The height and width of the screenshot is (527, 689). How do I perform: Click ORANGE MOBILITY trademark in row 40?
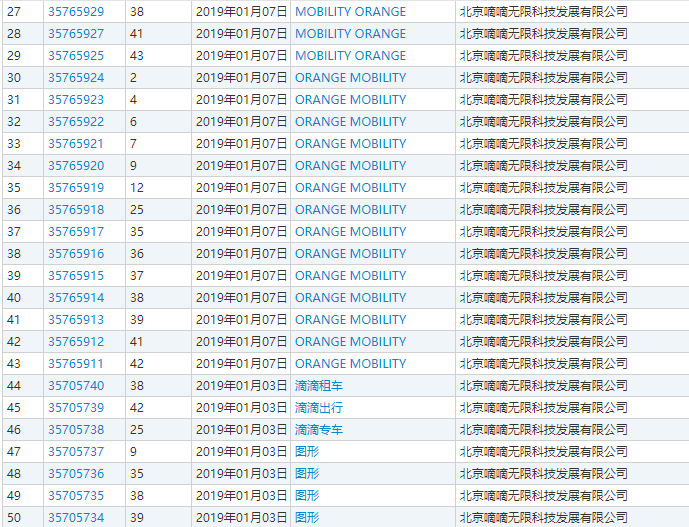pyautogui.click(x=350, y=298)
